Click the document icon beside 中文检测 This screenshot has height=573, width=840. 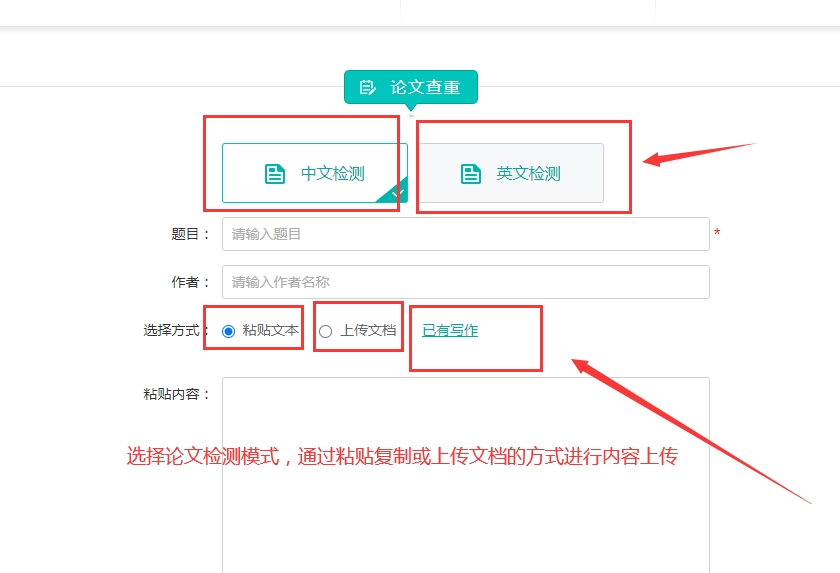click(275, 174)
